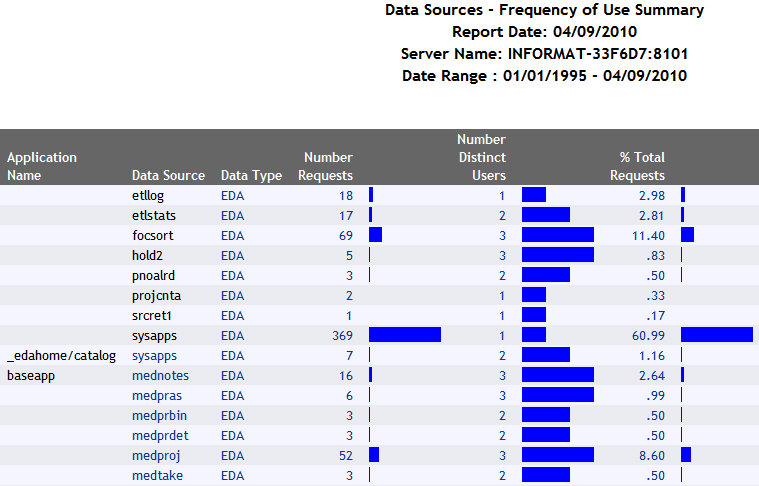Select the etlstats data source name
The height and width of the screenshot is (486, 759).
click(x=153, y=215)
